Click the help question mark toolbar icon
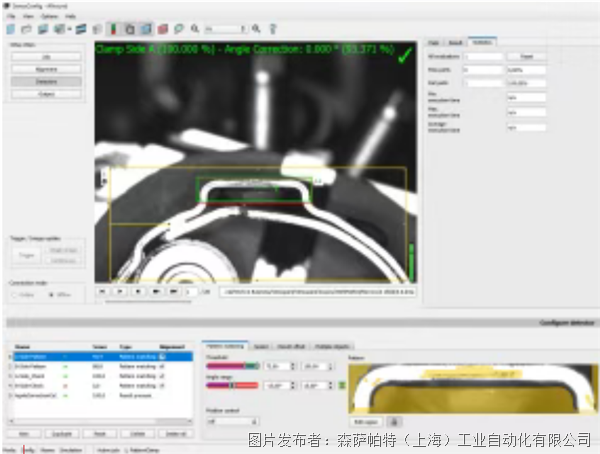This screenshot has height=454, width=600. pos(273,29)
